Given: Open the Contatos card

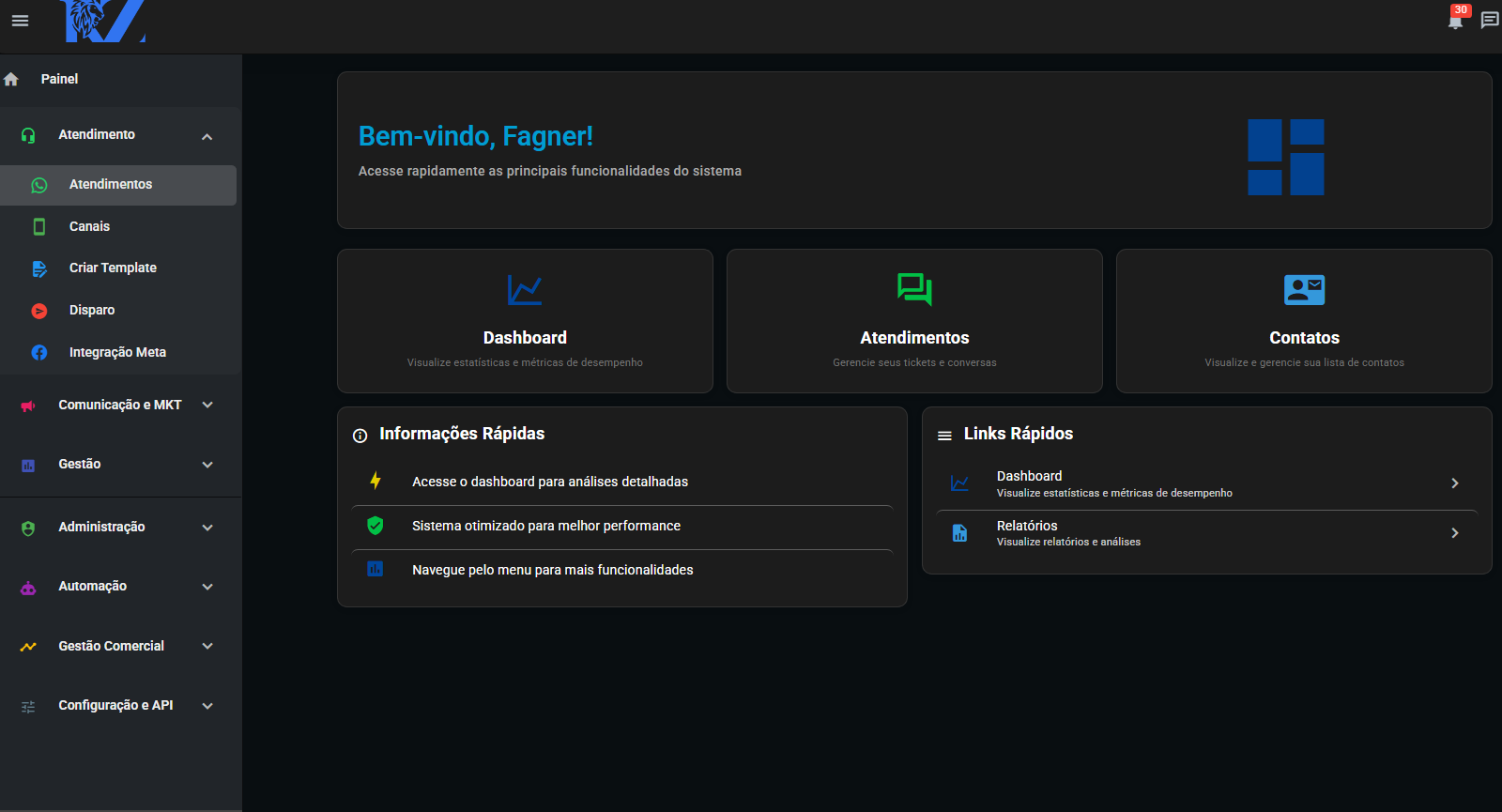Looking at the screenshot, I should pyautogui.click(x=1304, y=321).
